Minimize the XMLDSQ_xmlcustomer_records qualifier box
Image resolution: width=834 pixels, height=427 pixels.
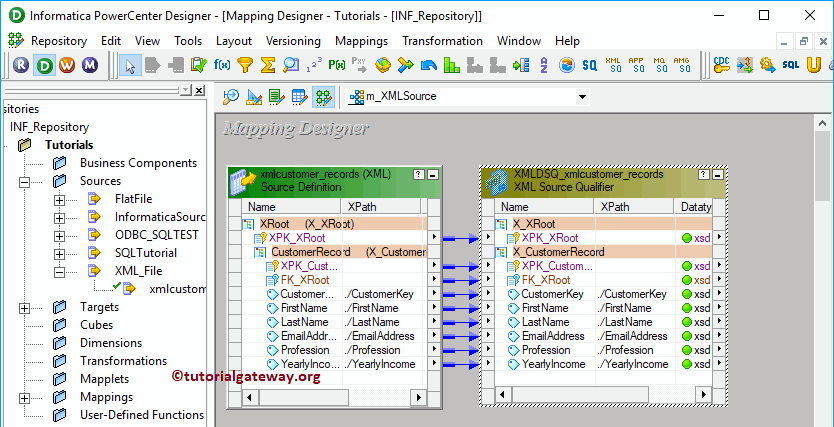(x=718, y=174)
